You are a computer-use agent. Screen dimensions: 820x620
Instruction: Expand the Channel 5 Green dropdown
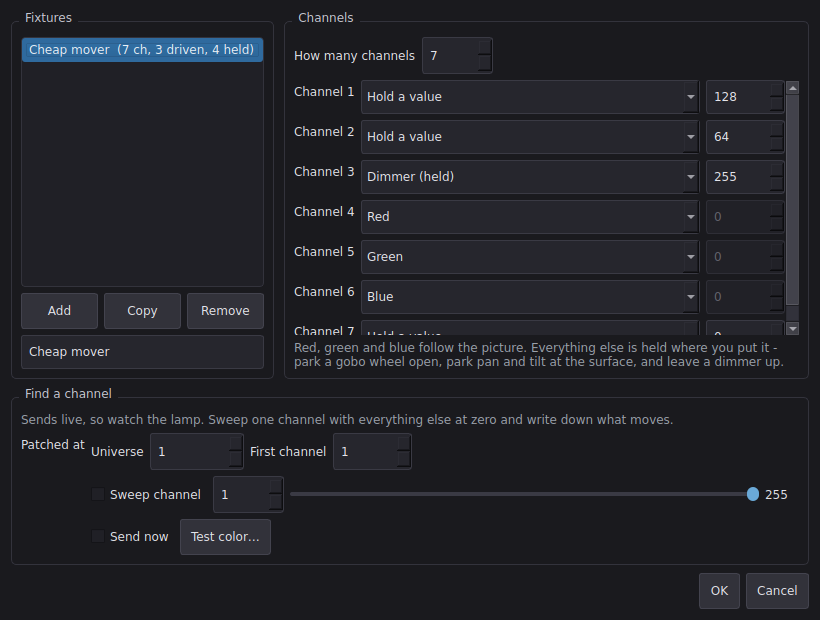(530, 257)
